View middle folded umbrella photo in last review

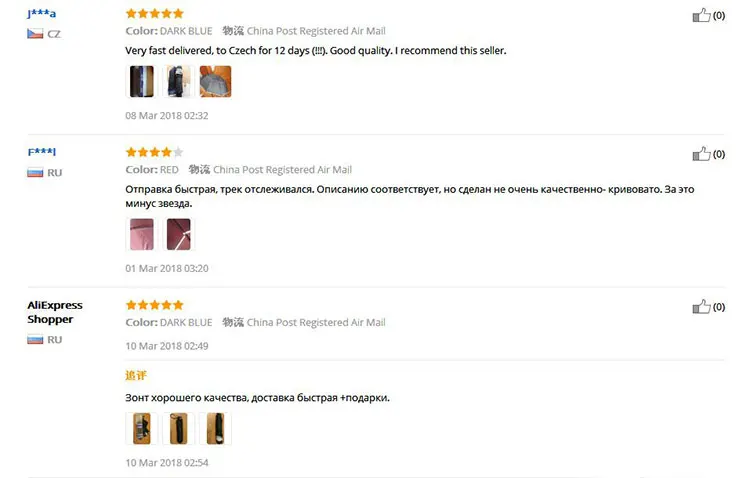[178, 429]
